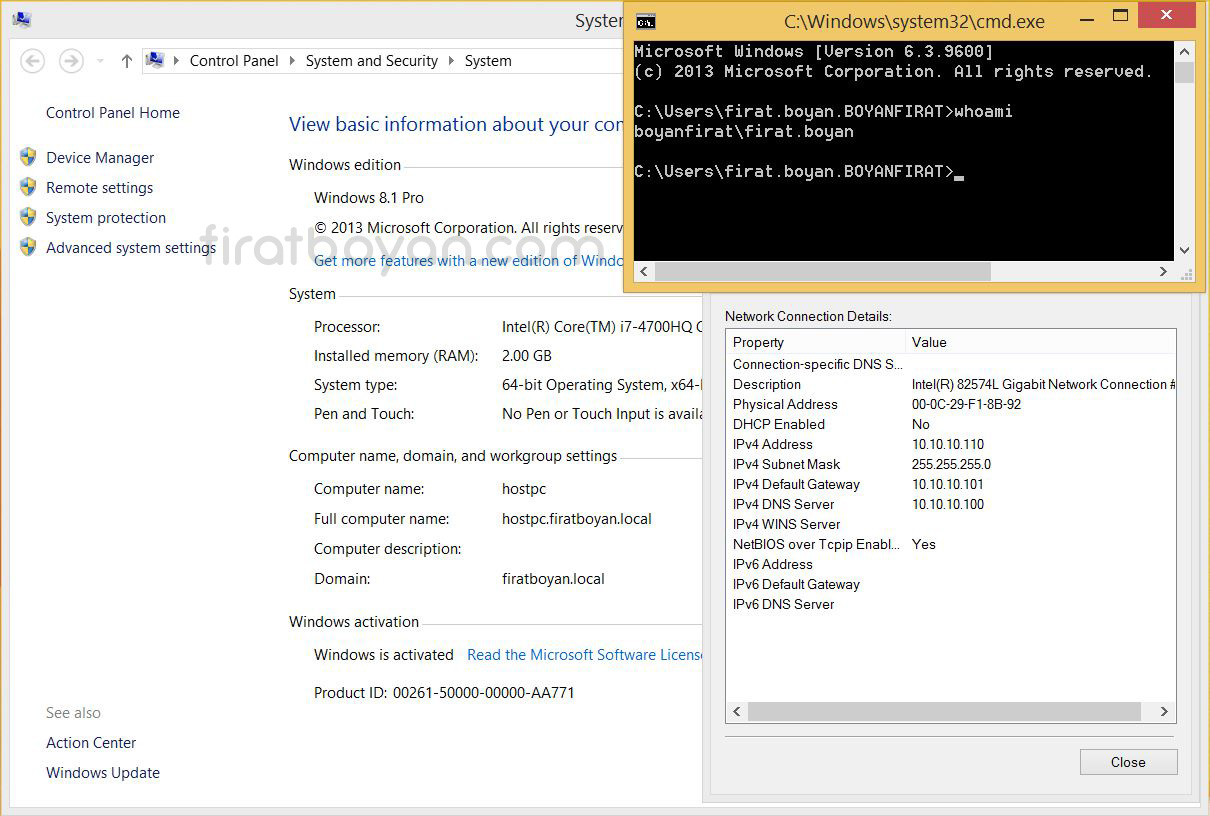Screen dimensions: 1210x816
Task: Click cmd vertical scrollbar down arrow
Action: [1184, 251]
